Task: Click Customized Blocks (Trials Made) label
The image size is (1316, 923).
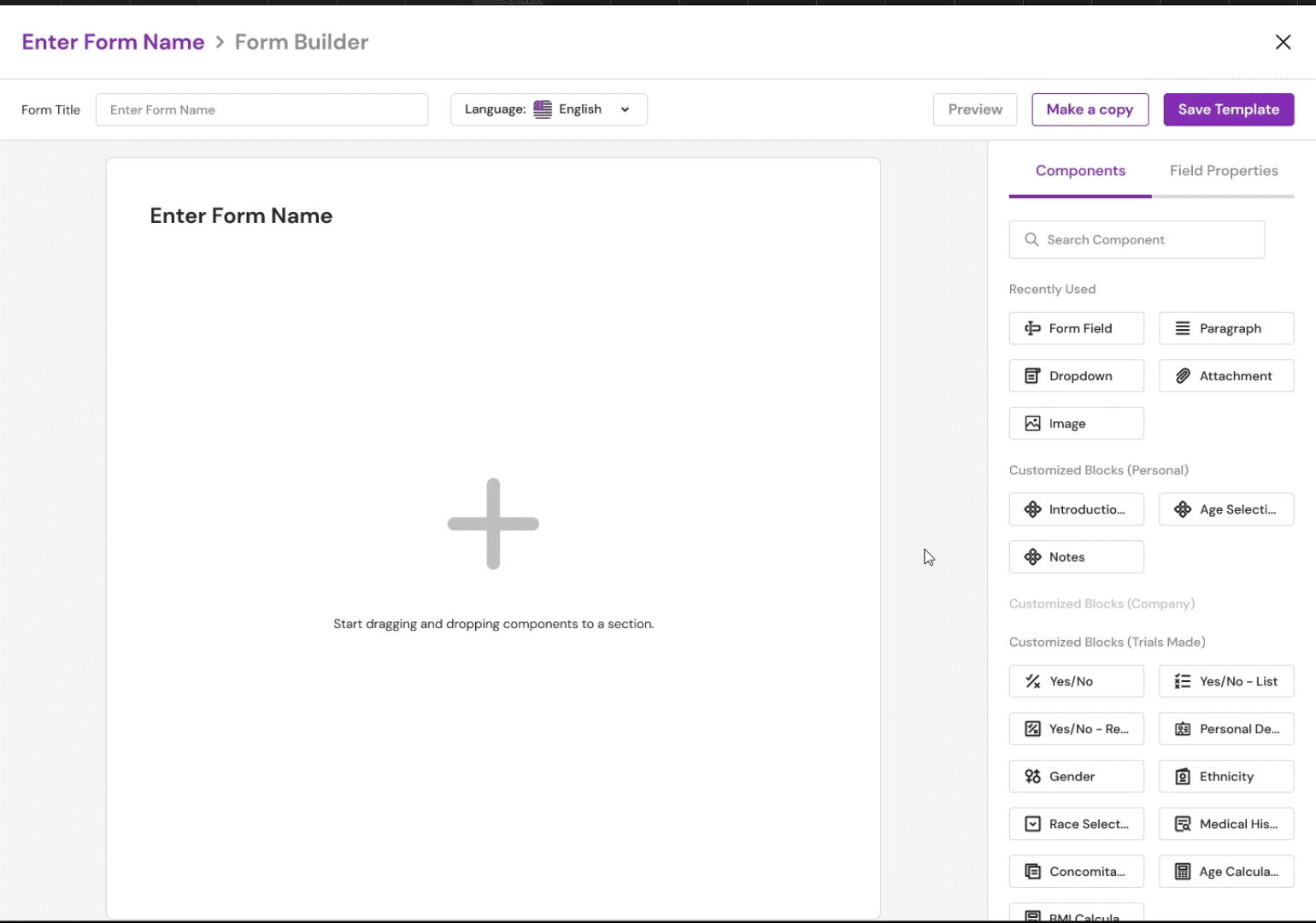Action: [1107, 642]
